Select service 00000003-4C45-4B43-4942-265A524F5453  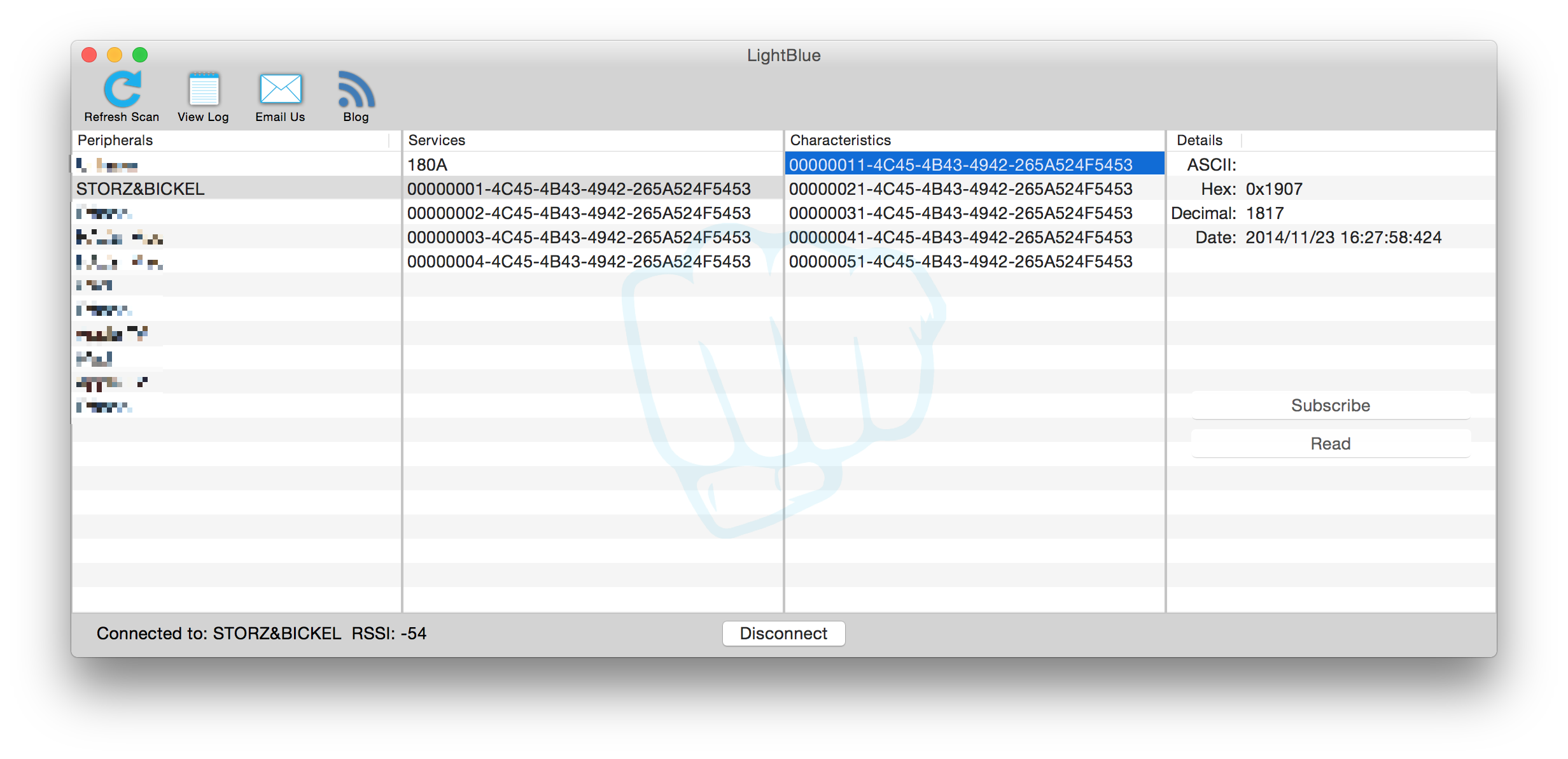pos(592,238)
